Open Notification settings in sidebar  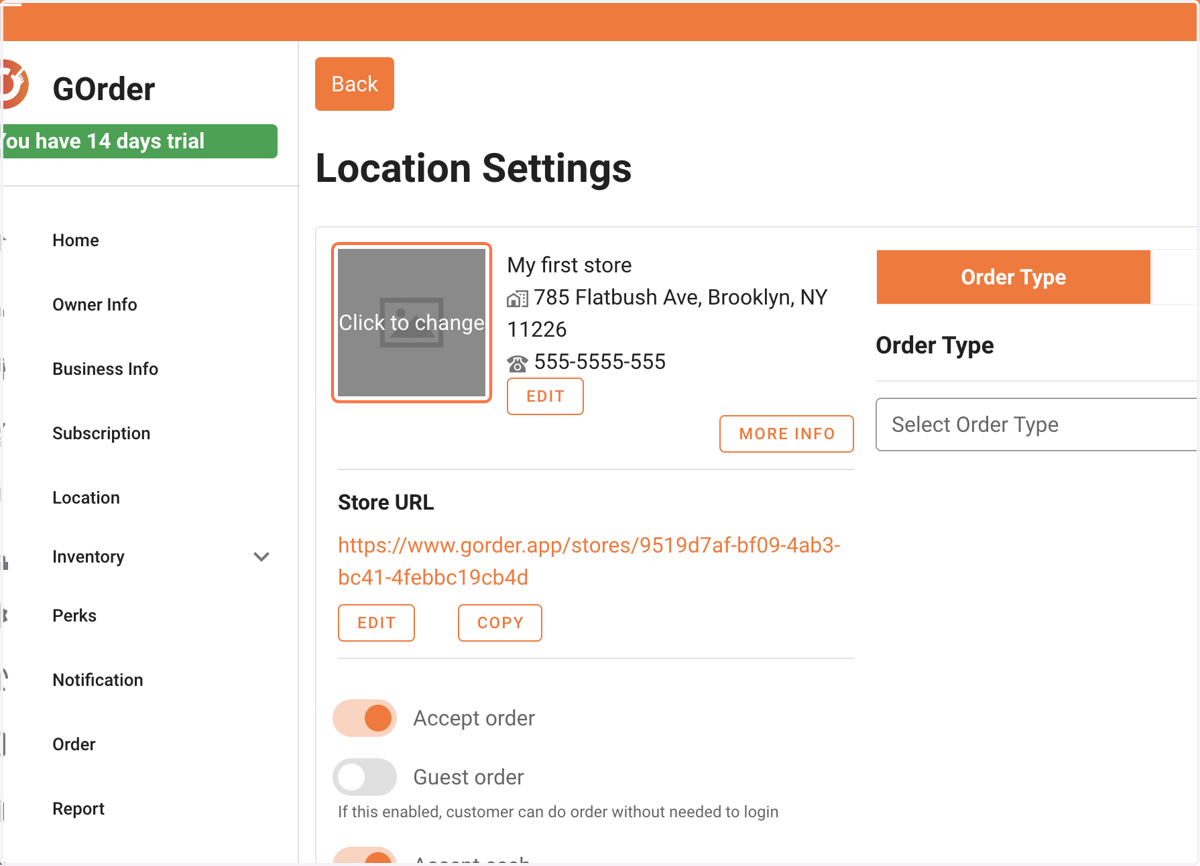coord(98,680)
